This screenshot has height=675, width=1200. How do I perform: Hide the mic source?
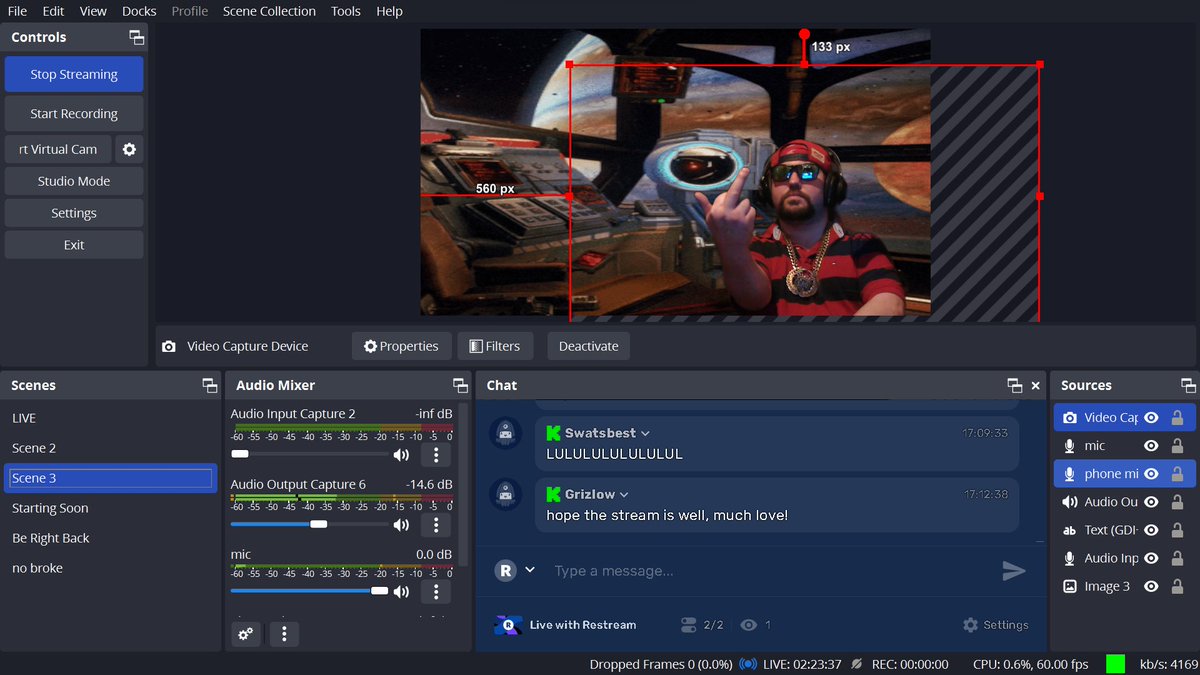coord(1151,445)
